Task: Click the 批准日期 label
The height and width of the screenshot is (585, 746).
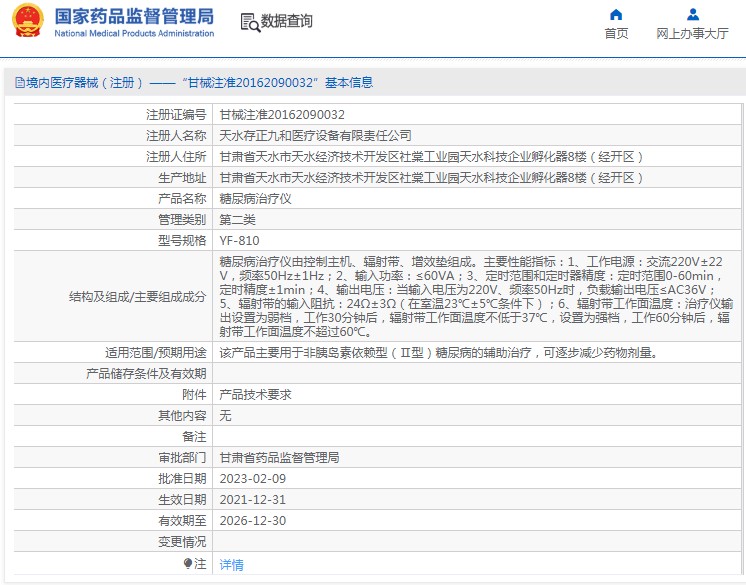Action: [182, 478]
